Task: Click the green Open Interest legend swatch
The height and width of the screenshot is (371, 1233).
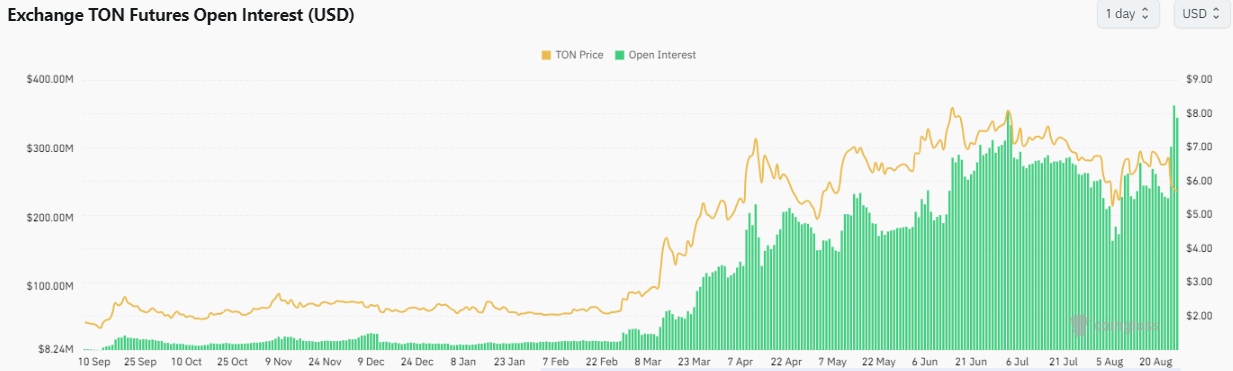Action: click(619, 55)
